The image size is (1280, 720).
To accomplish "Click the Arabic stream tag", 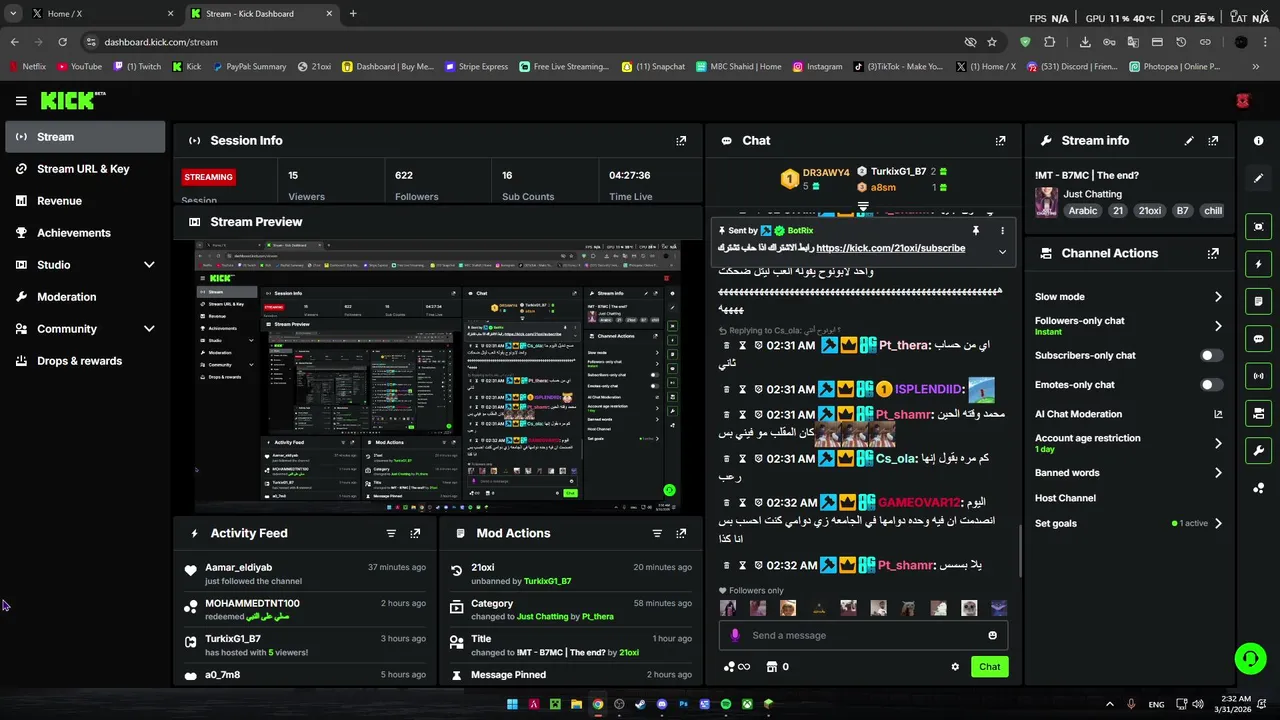I will coord(1082,211).
